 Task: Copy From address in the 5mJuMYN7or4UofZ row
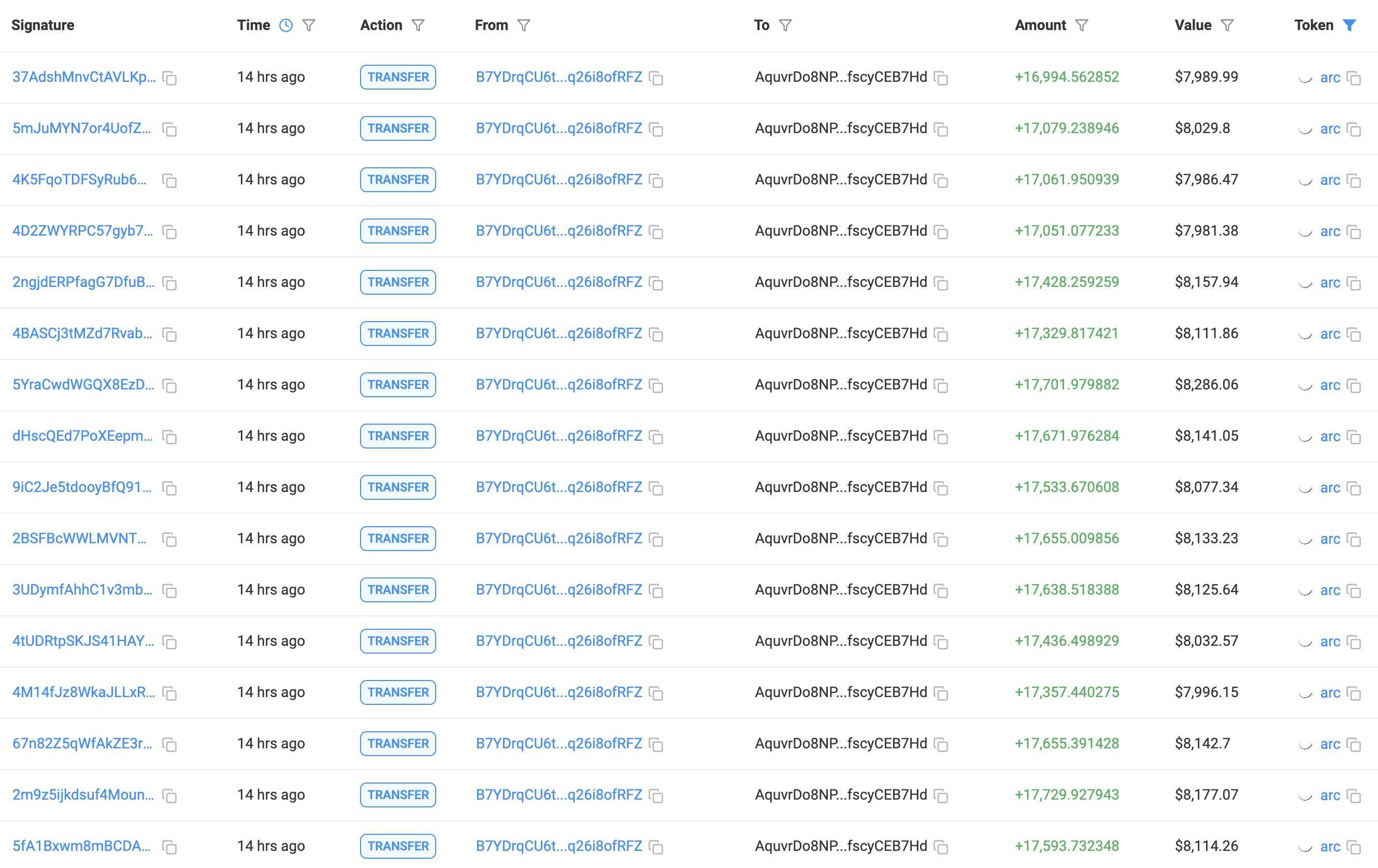click(x=656, y=129)
